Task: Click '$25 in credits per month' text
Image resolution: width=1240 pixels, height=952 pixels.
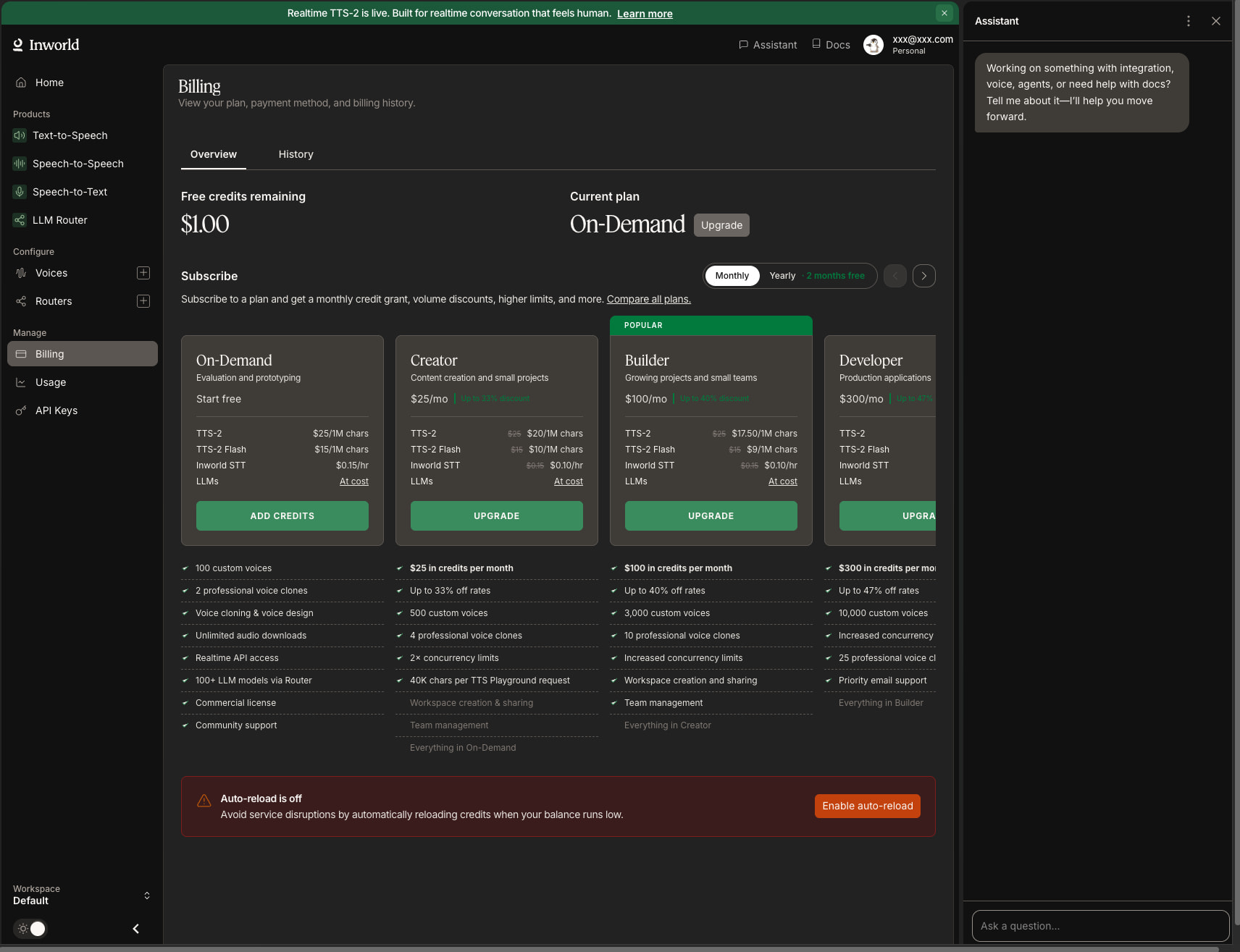Action: pos(461,568)
